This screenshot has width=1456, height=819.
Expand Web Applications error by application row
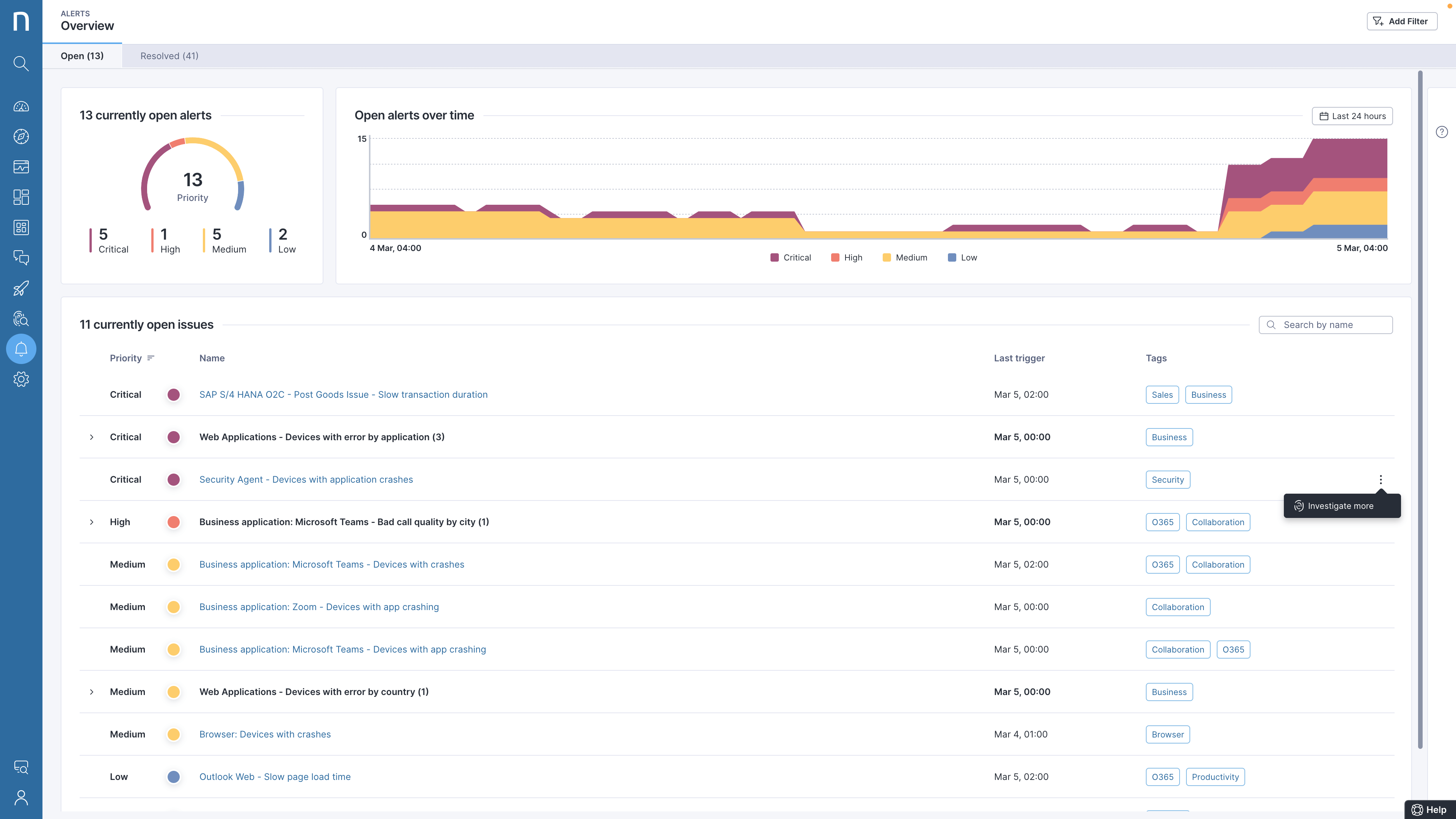(x=91, y=437)
